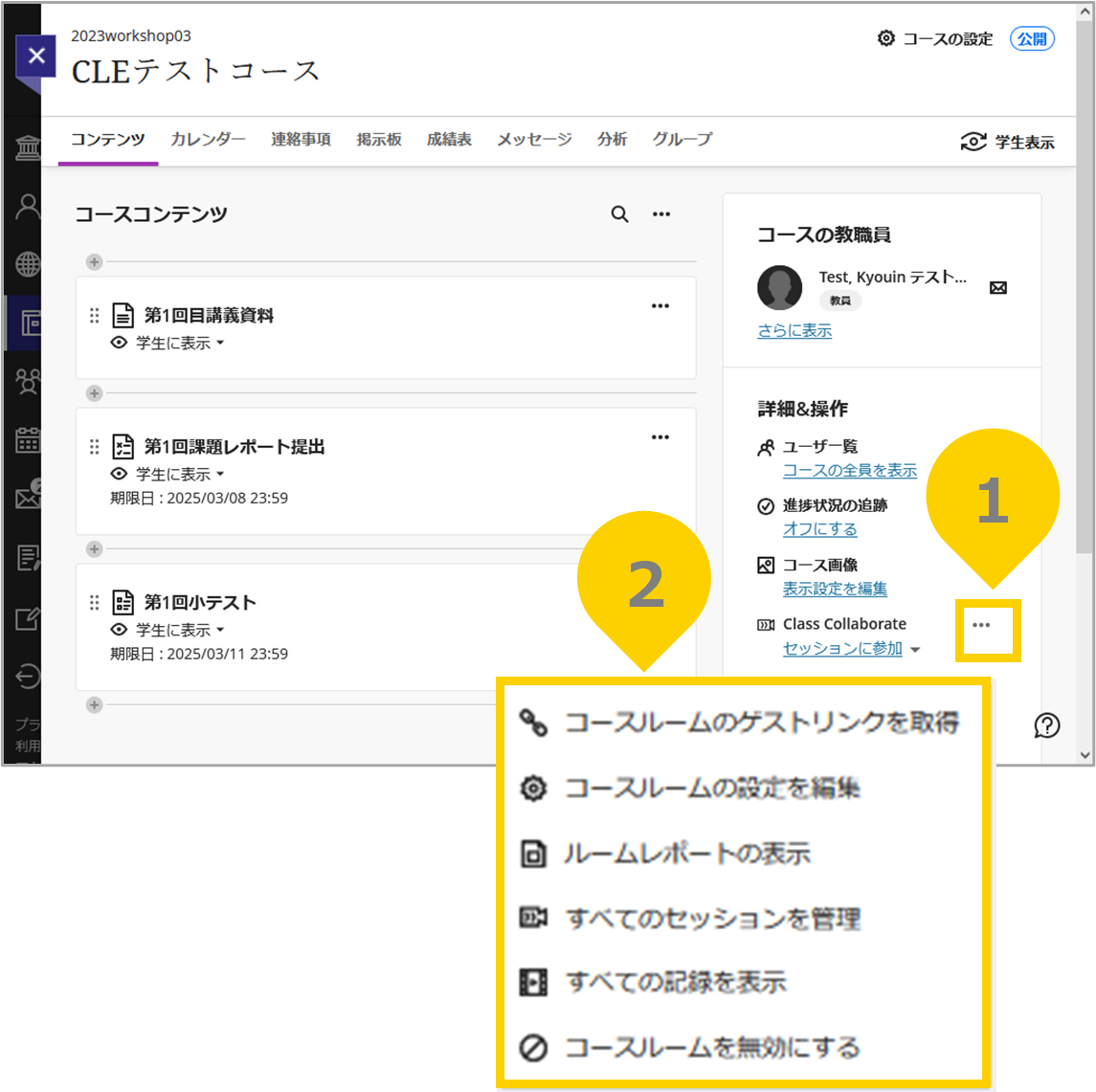
Task: Switch to the コンテンツ tab
Action: [107, 139]
